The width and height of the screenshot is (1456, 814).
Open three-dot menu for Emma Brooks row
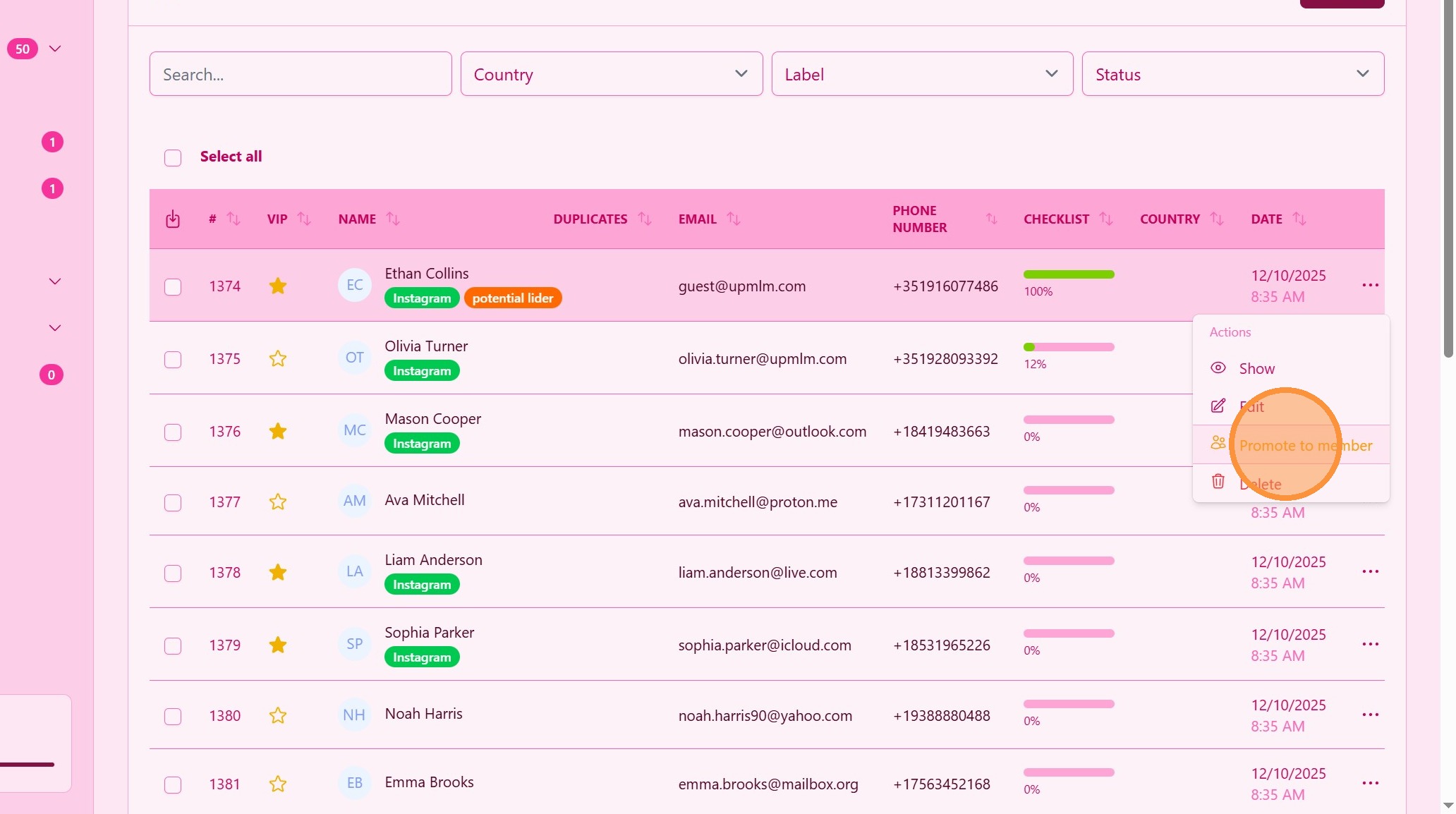pos(1370,784)
